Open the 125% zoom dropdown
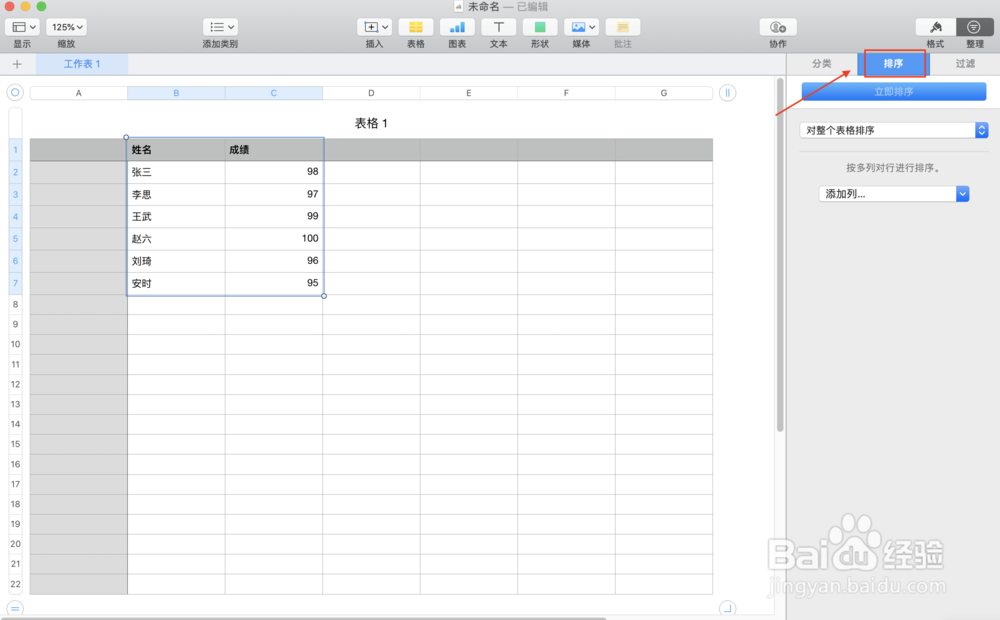This screenshot has width=1000, height=620. point(67,27)
